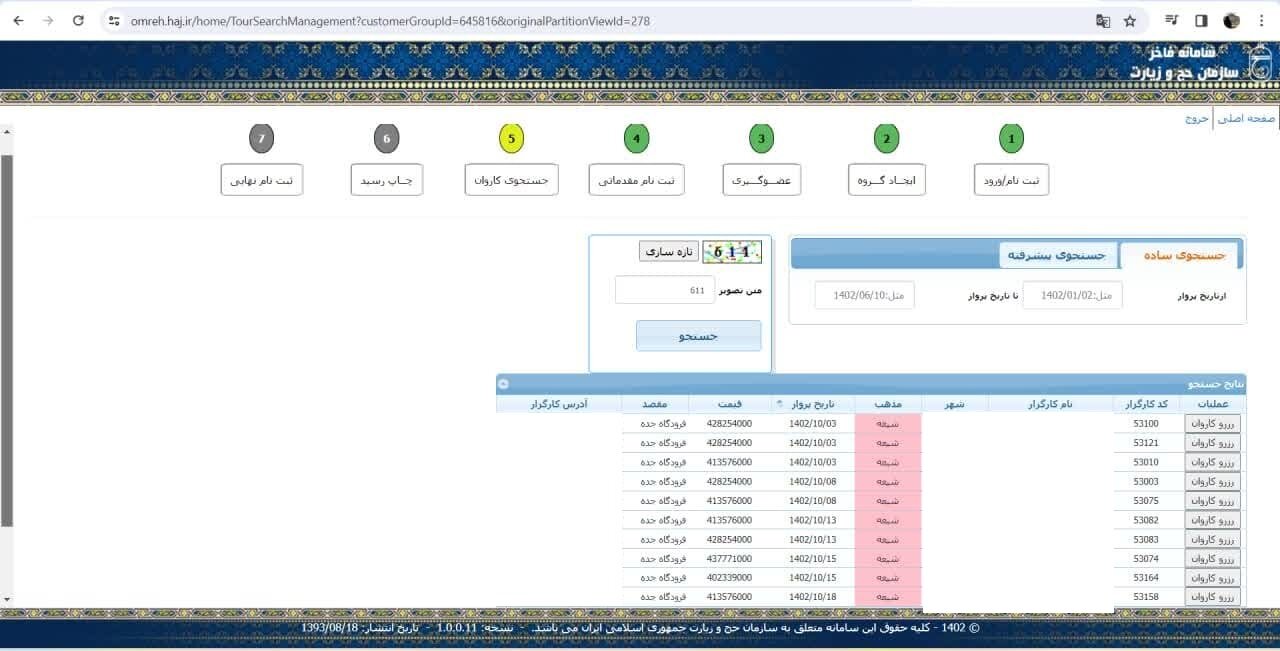Click the green step 1 circle

click(x=1011, y=139)
